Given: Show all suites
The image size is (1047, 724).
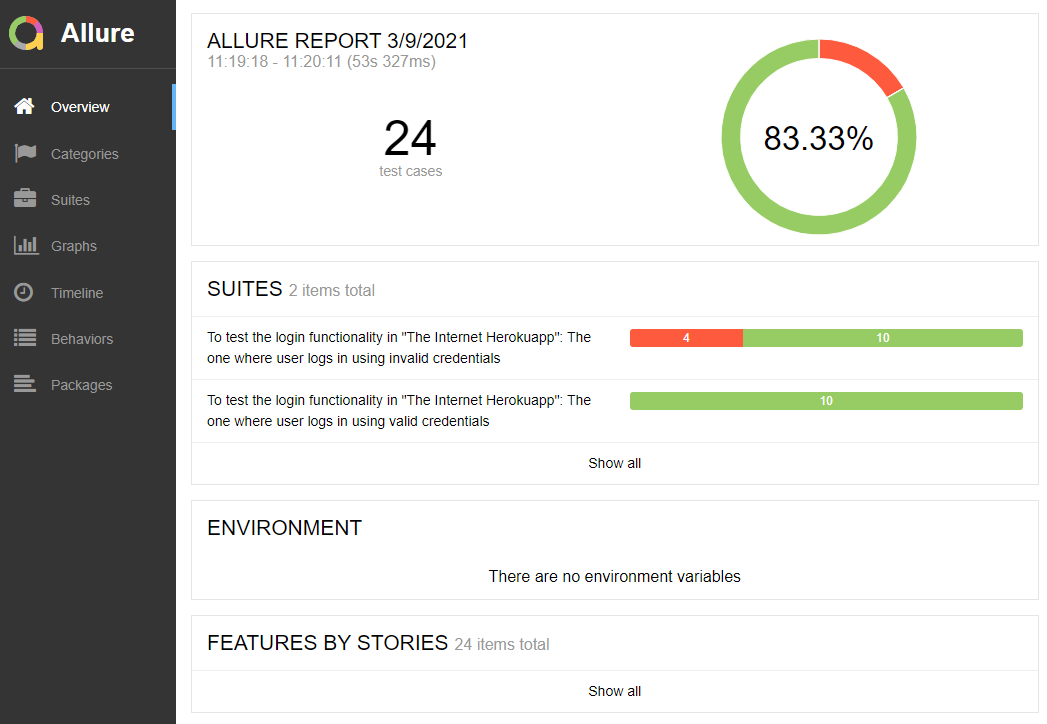Looking at the screenshot, I should [x=614, y=463].
